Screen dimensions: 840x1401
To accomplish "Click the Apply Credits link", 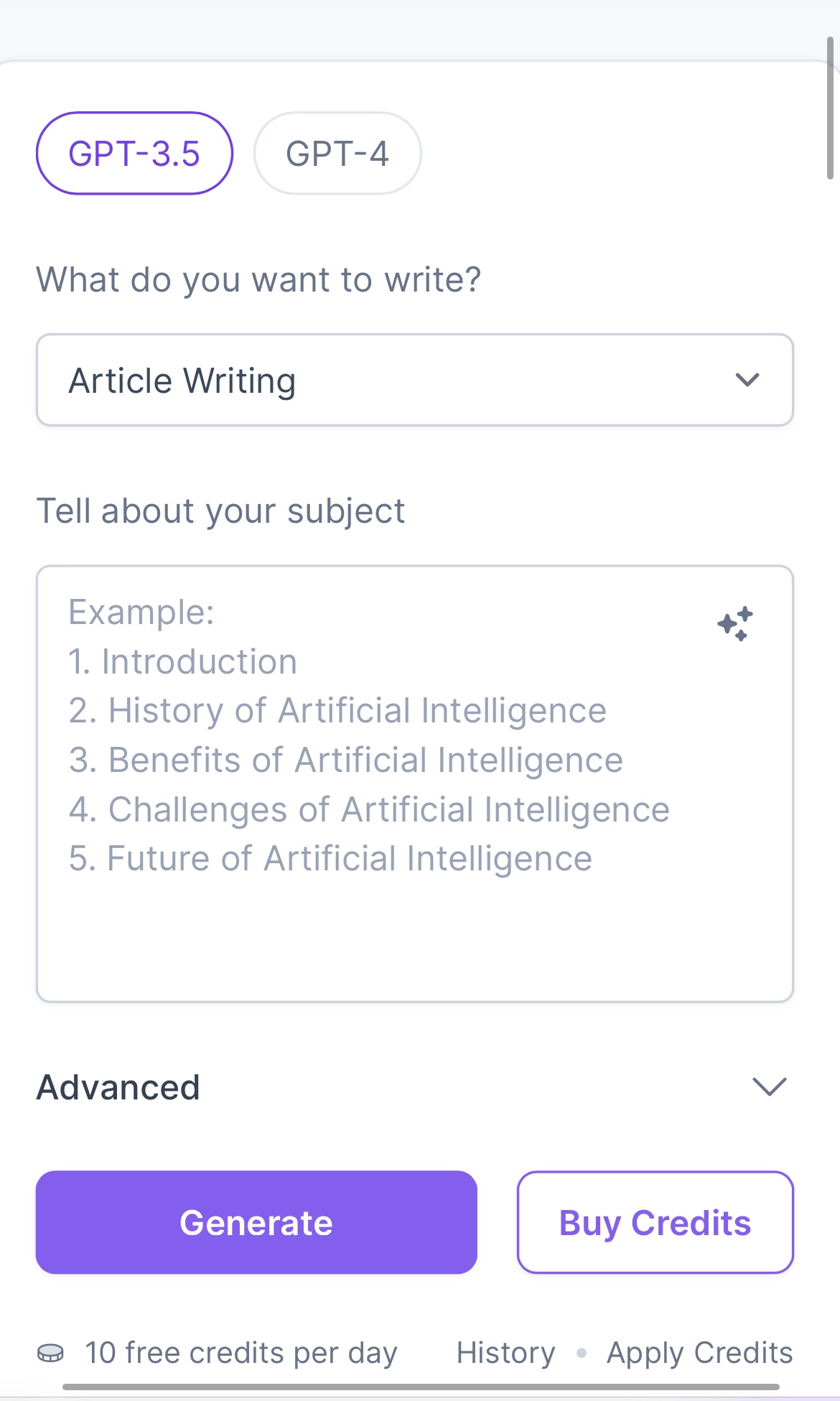I will (x=699, y=1353).
